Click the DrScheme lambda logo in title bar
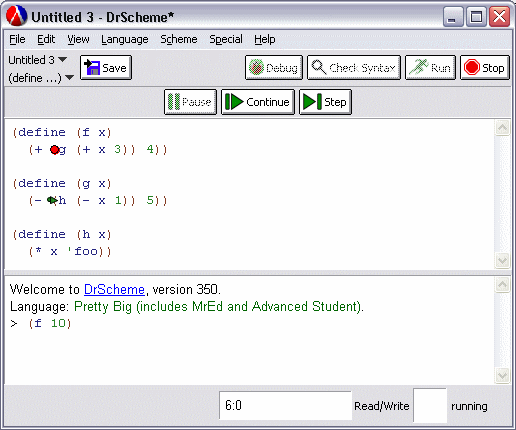The image size is (516, 430). point(17,16)
